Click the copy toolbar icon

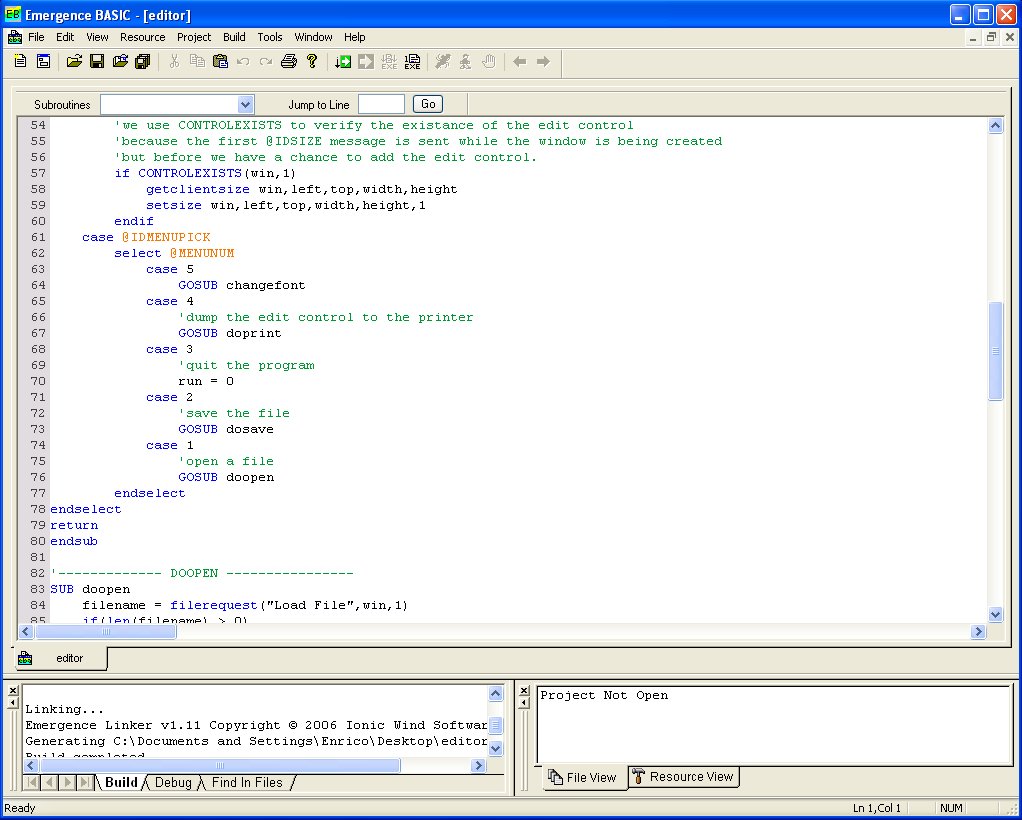tap(197, 61)
